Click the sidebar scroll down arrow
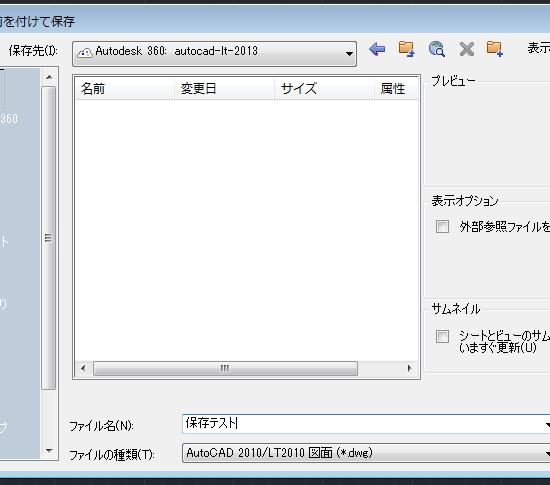 point(49,451)
